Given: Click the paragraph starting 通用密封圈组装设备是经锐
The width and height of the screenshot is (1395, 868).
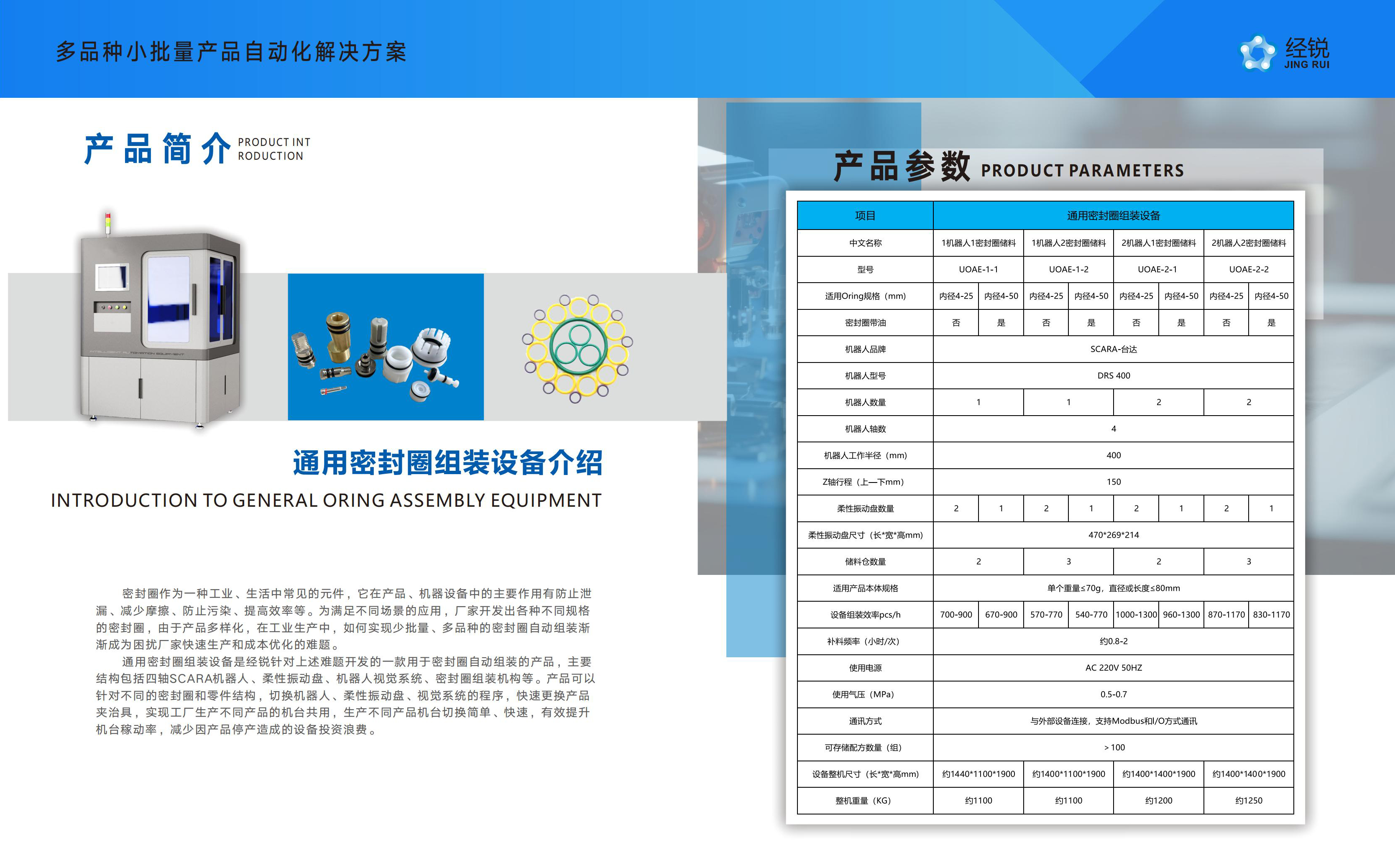Looking at the screenshot, I should pos(345,696).
